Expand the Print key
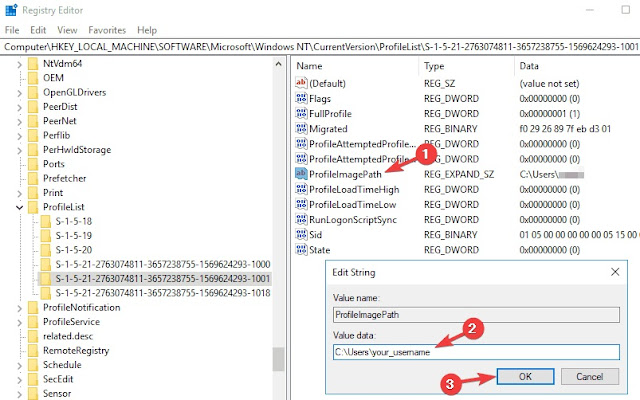 (19, 193)
